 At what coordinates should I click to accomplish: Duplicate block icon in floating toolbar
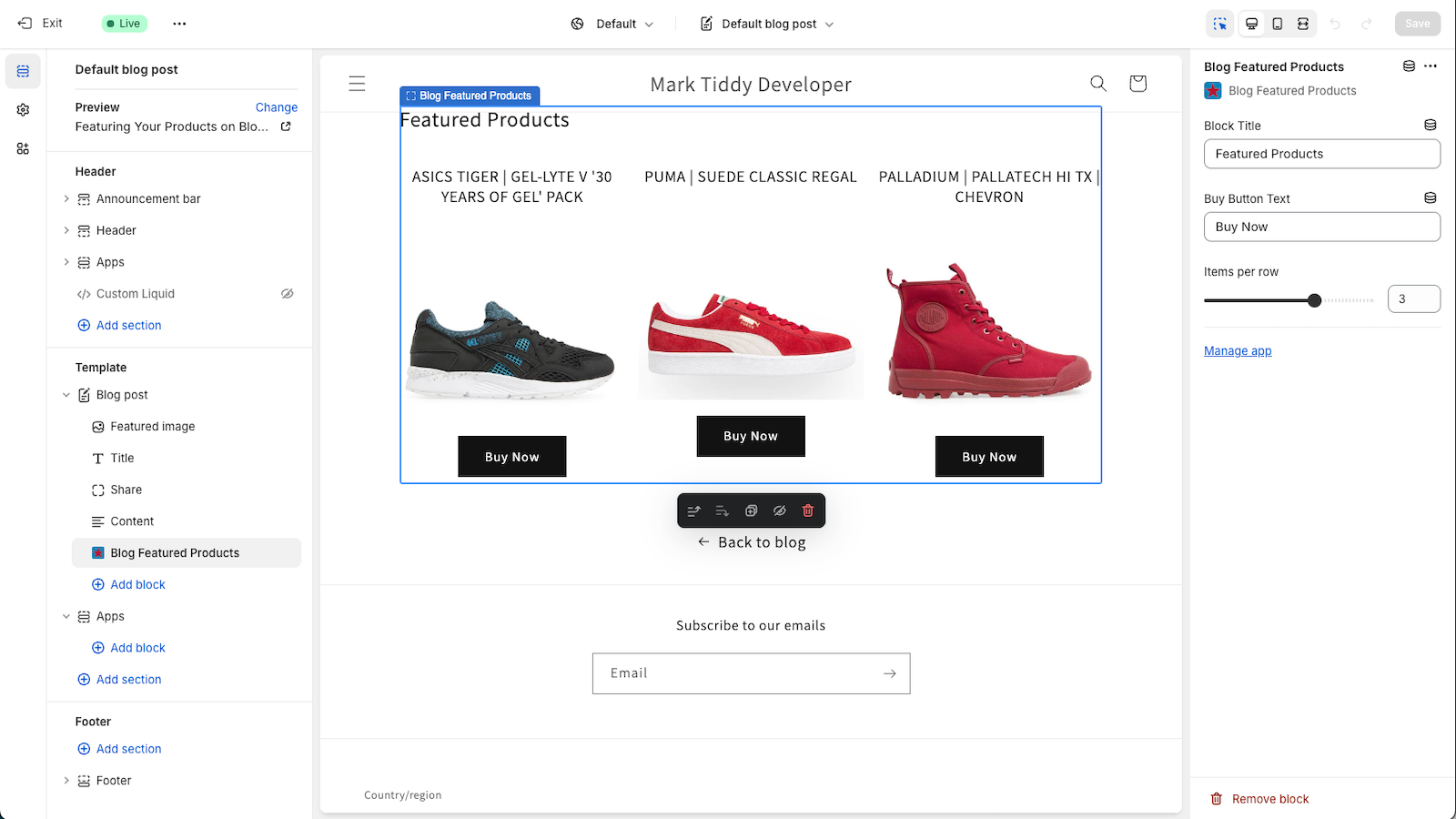751,511
